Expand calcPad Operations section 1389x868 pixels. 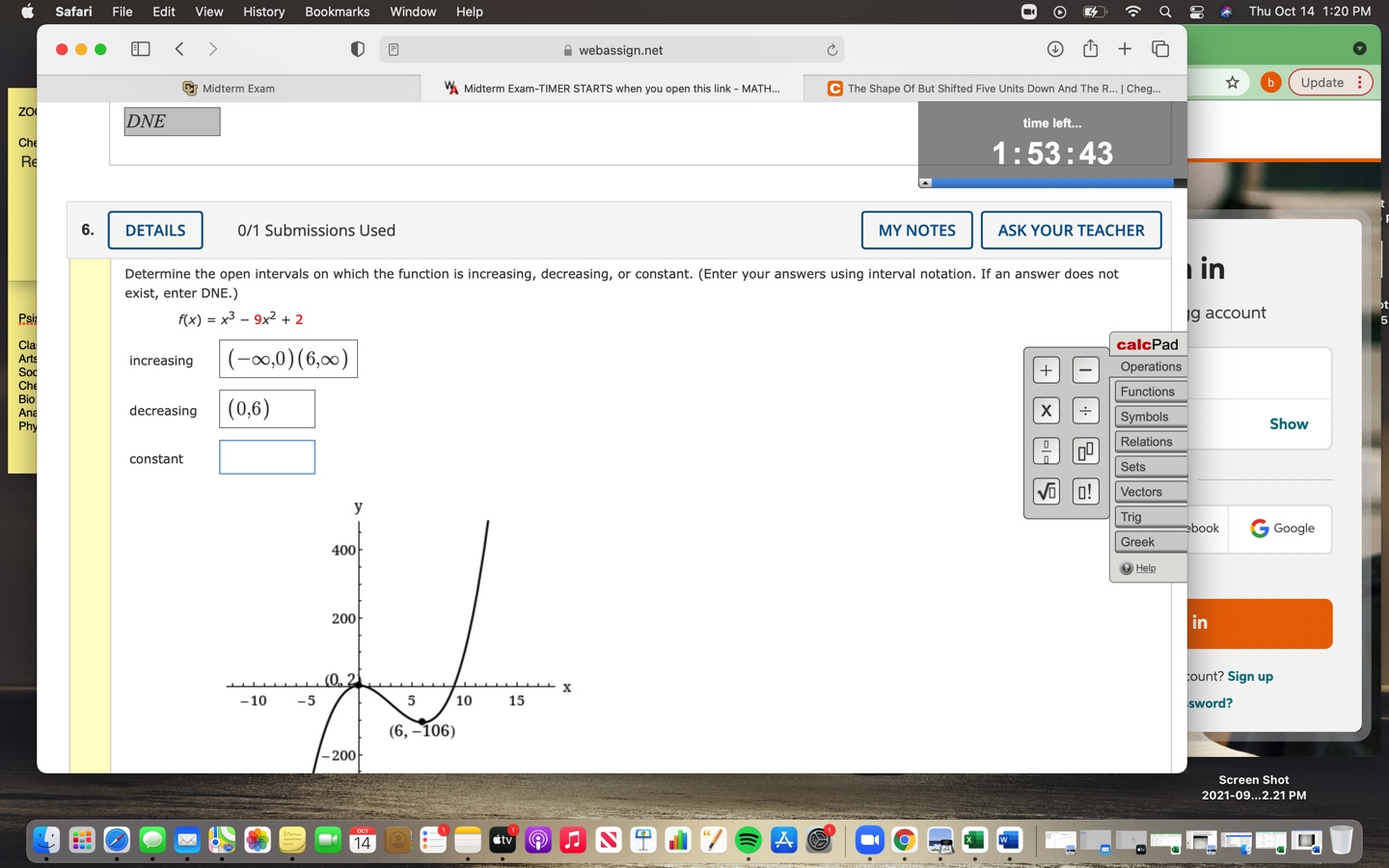(x=1150, y=366)
